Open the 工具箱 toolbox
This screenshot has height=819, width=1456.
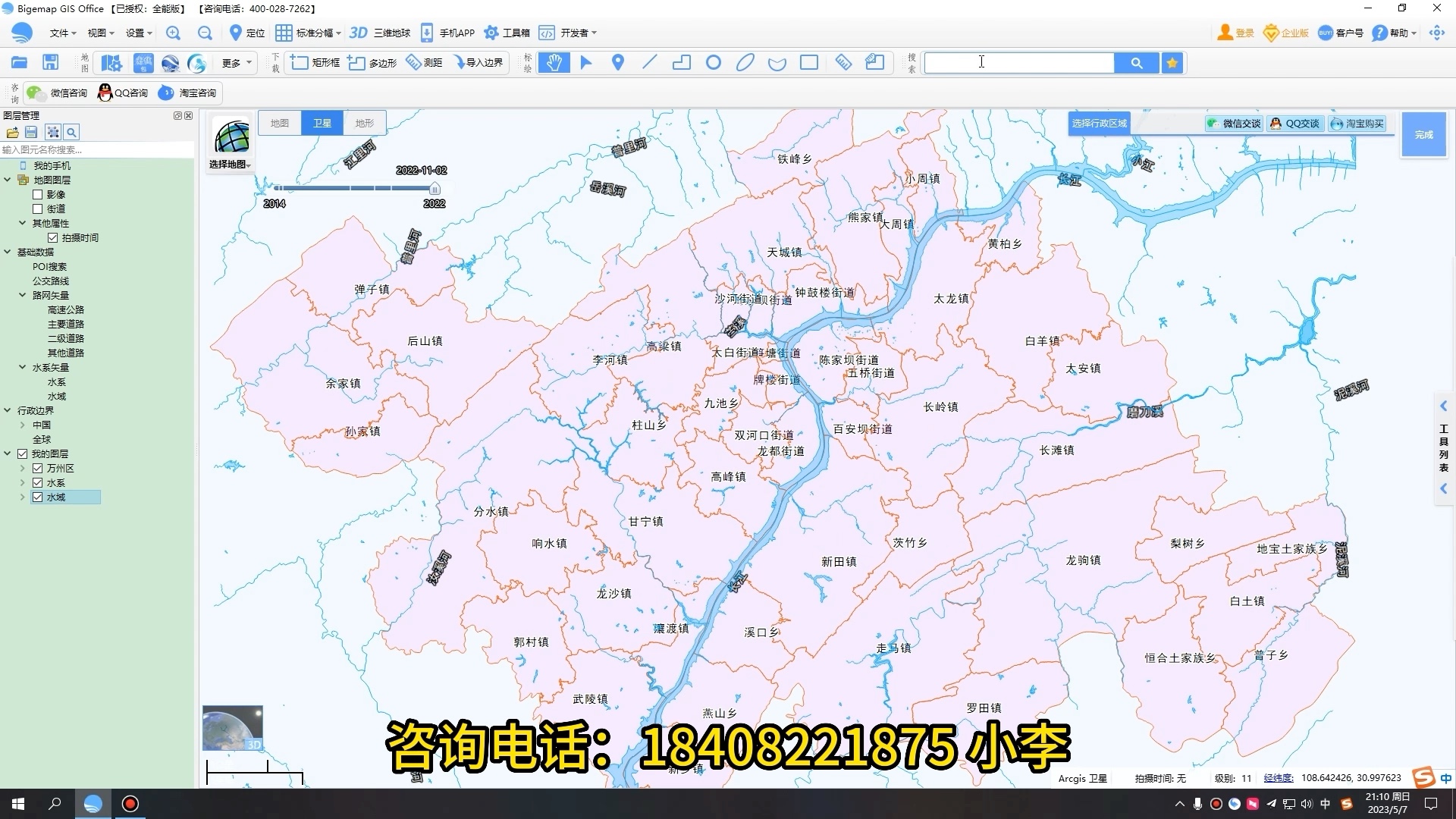click(507, 33)
